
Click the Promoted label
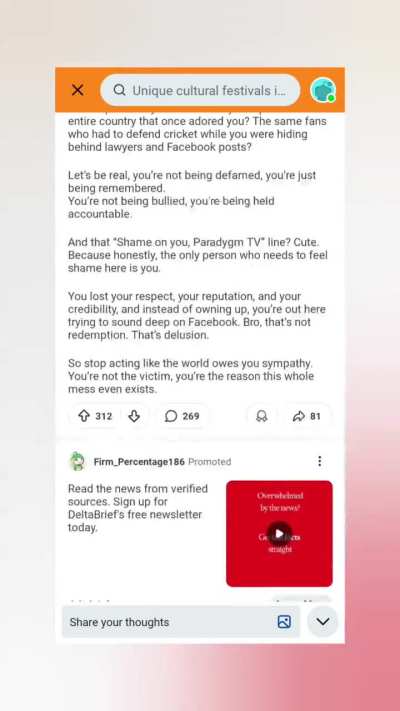coord(210,462)
